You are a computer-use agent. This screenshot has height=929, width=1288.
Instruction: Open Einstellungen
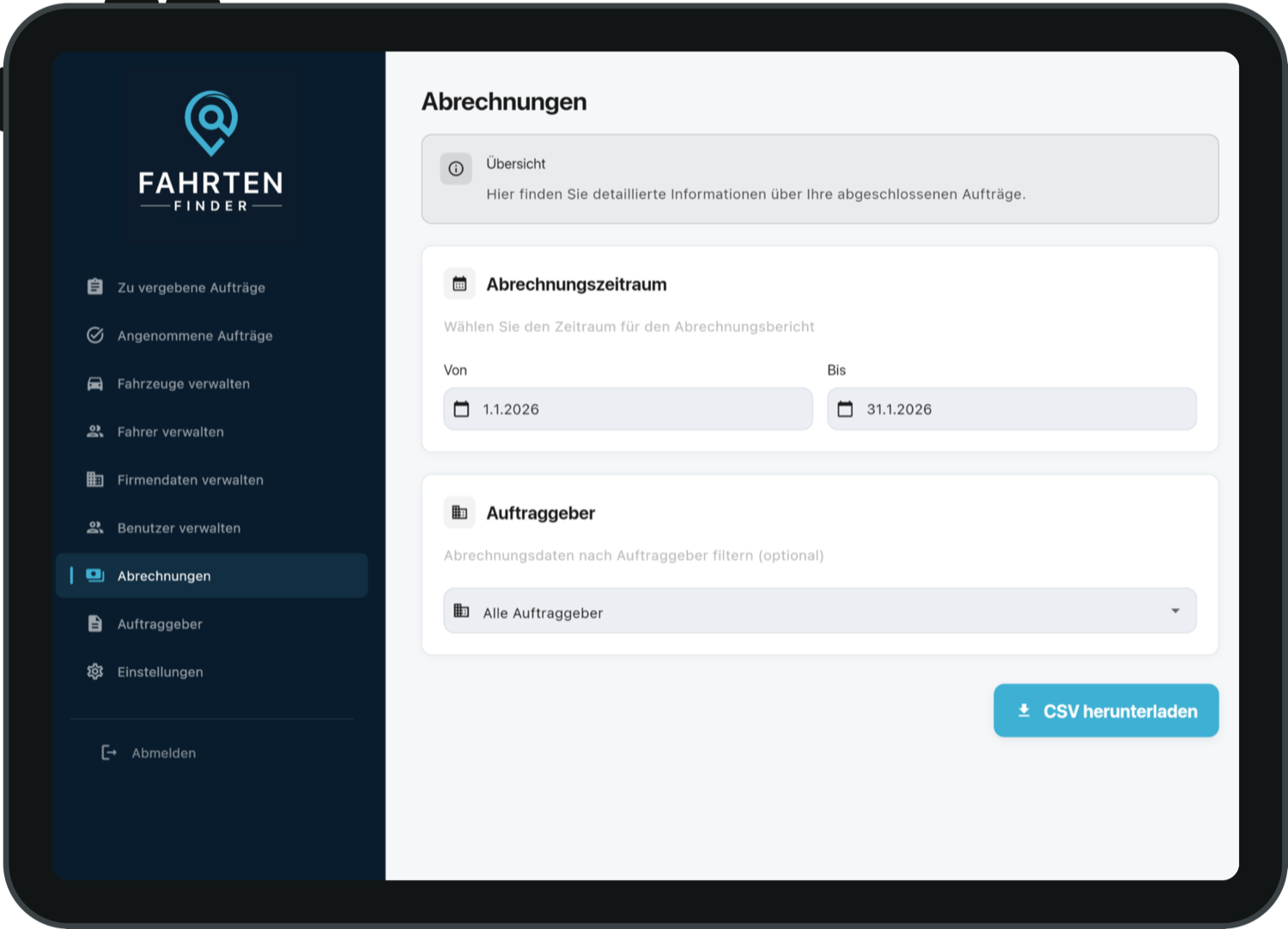[x=212, y=671]
